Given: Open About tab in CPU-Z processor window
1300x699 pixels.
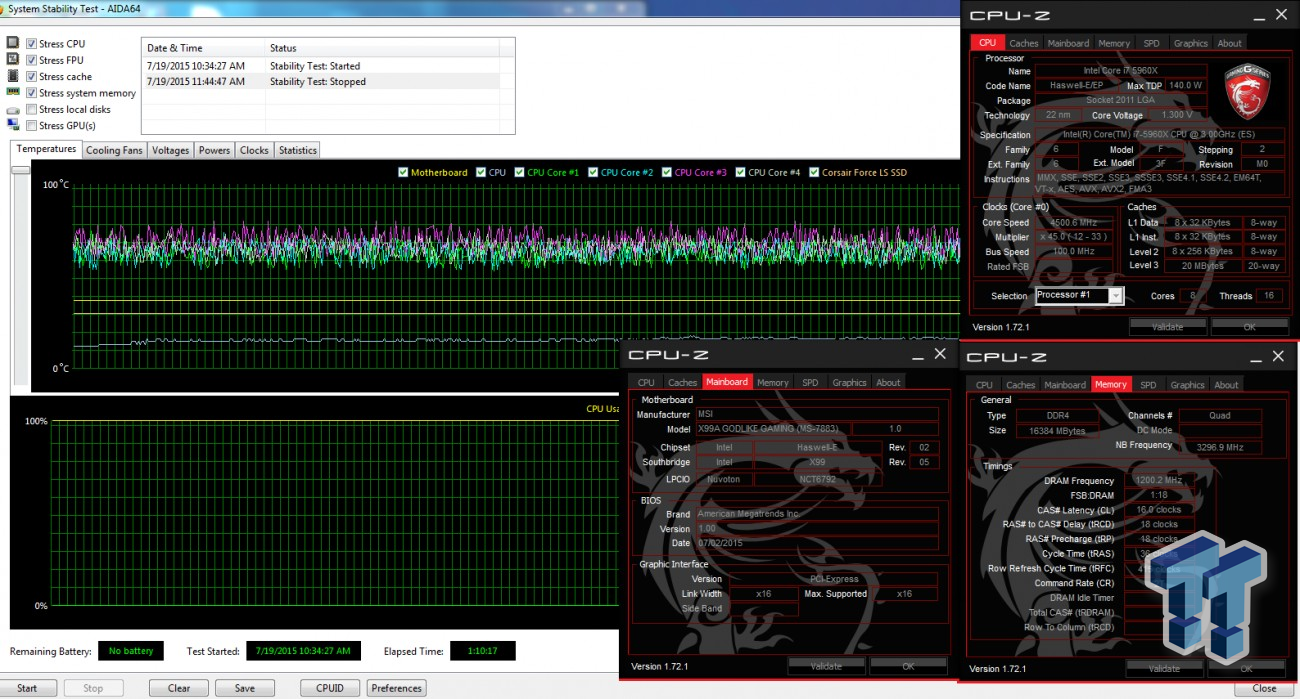Looking at the screenshot, I should (1230, 43).
